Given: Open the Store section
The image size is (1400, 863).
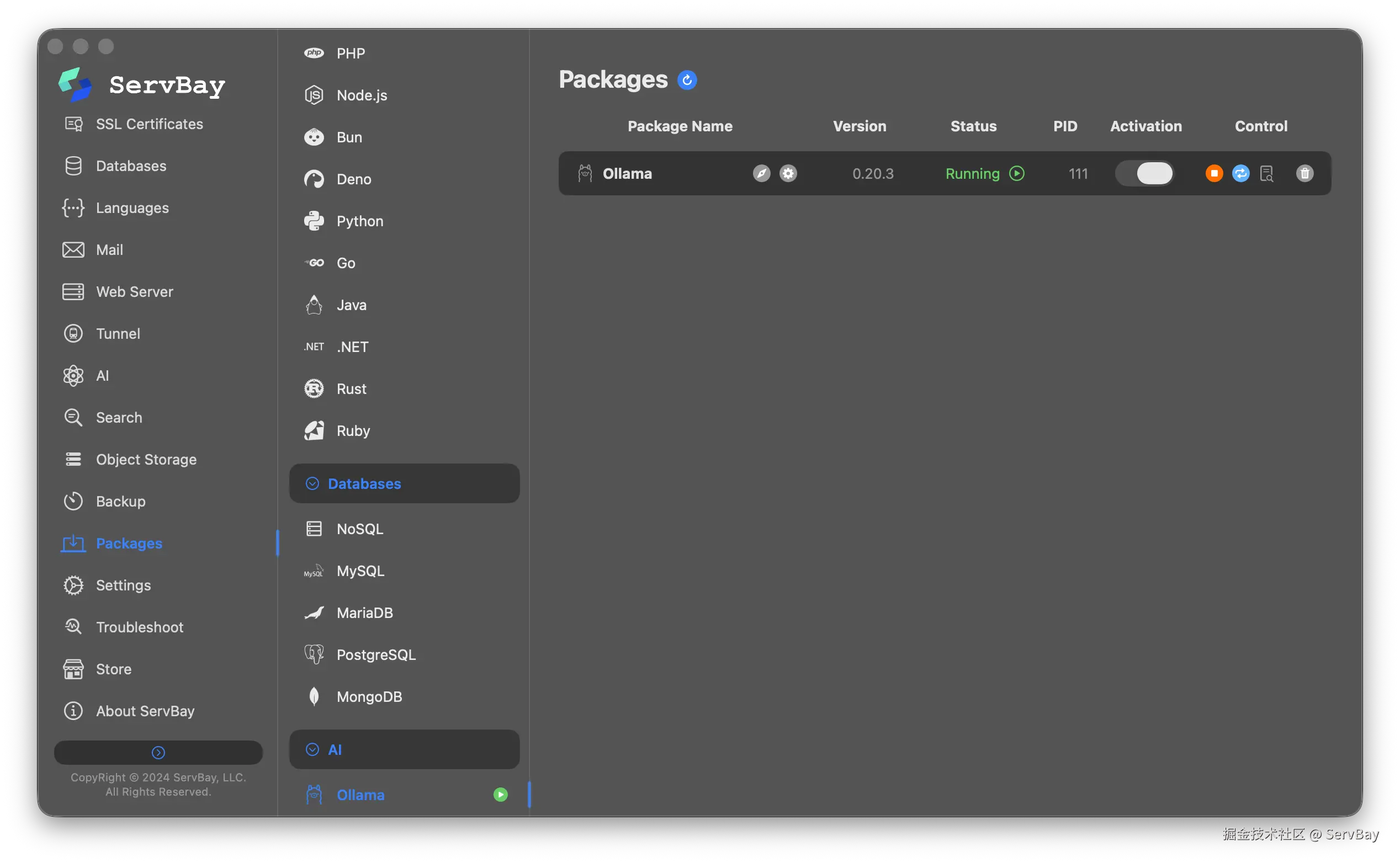Looking at the screenshot, I should pyautogui.click(x=114, y=669).
